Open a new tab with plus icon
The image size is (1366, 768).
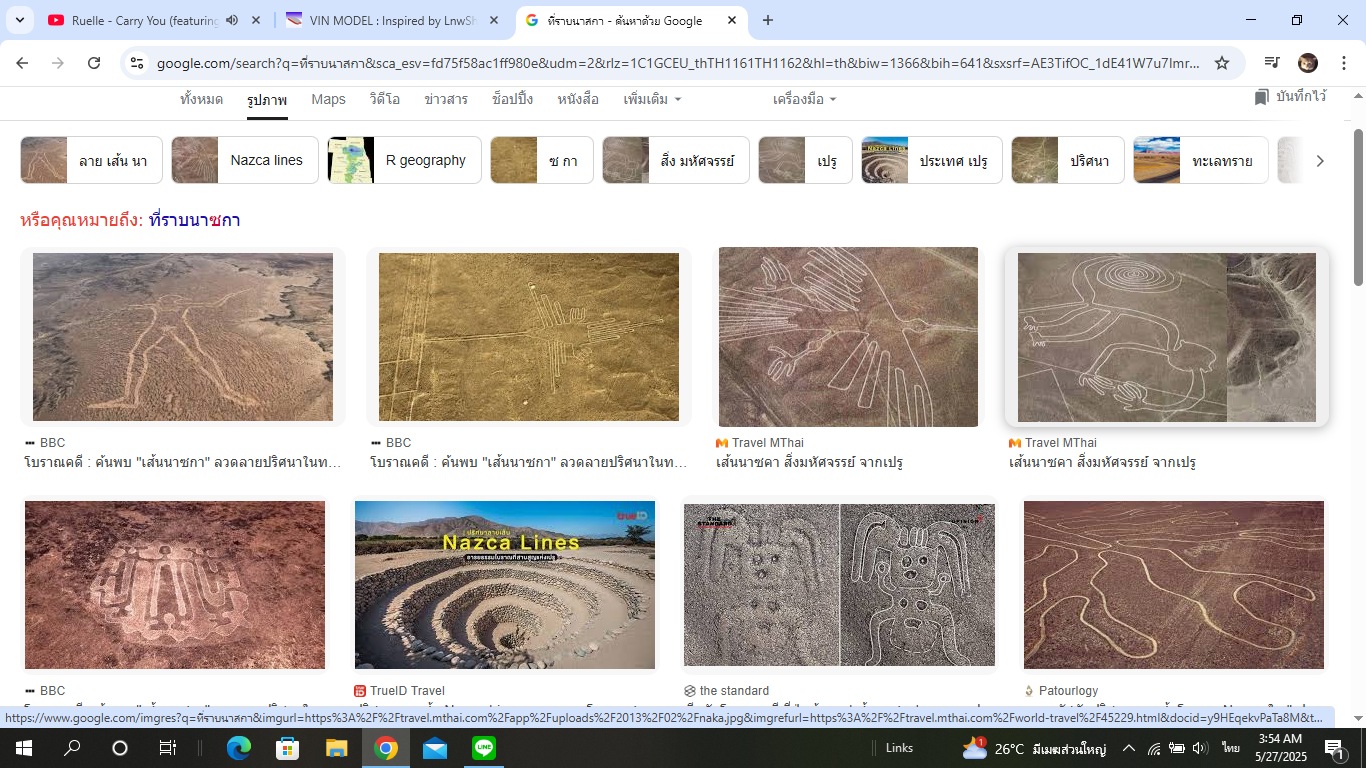(x=768, y=20)
